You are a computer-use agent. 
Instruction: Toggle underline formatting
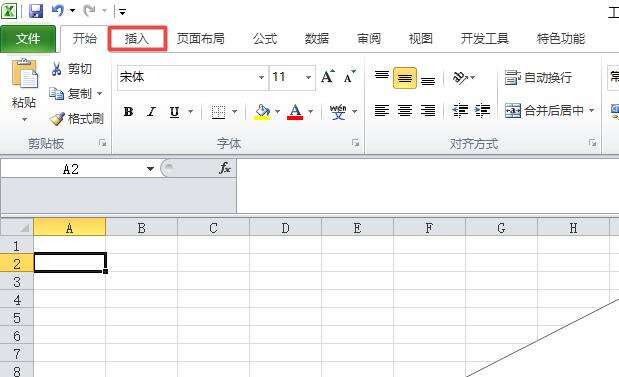click(174, 112)
